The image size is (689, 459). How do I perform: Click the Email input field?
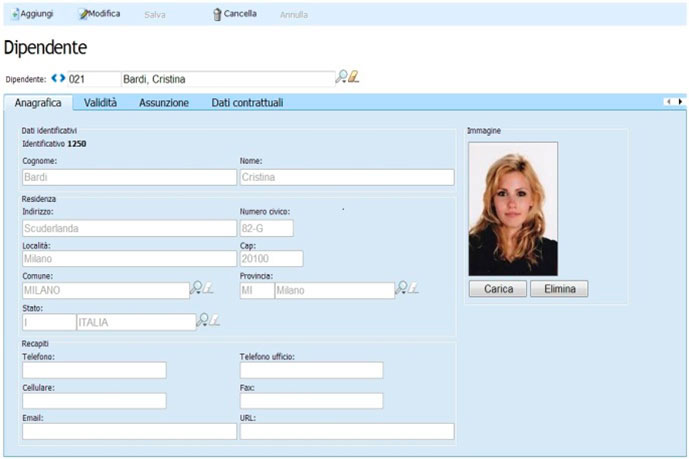(130, 431)
